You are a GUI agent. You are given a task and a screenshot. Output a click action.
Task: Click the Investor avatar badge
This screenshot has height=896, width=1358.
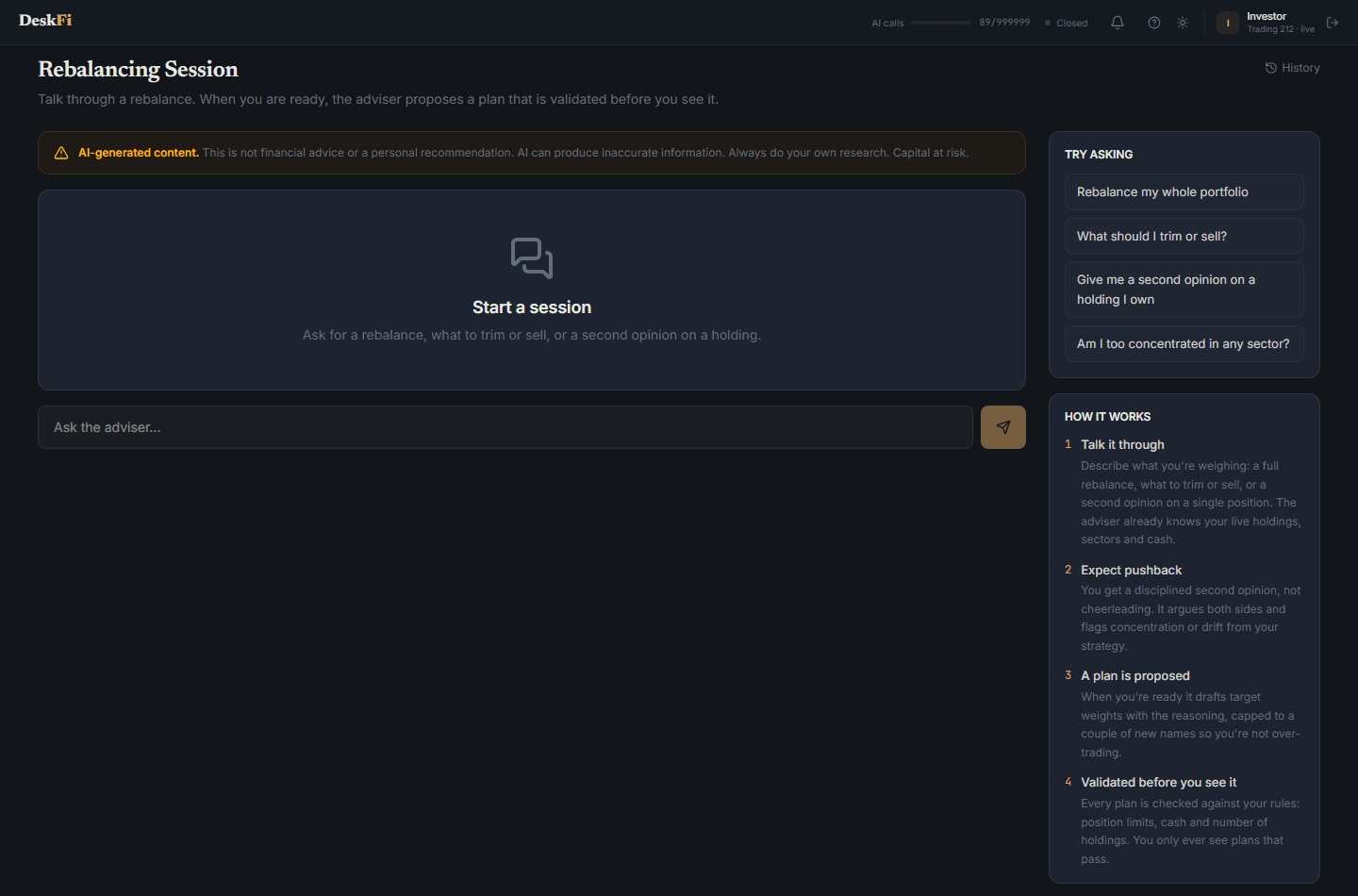(x=1228, y=23)
